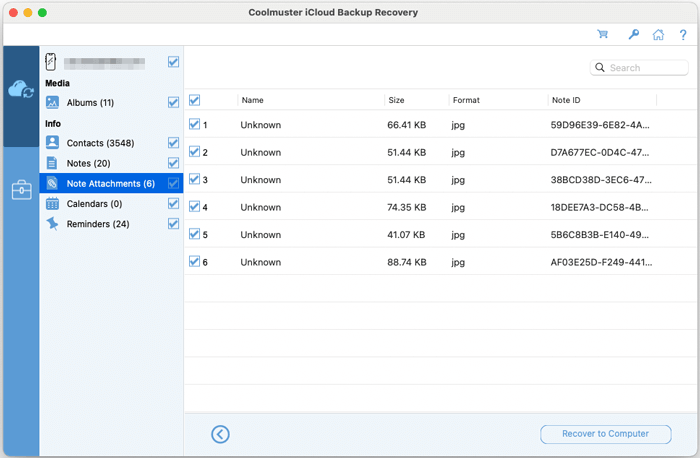Viewport: 700px width, 458px height.
Task: Open the shopping cart purchase icon
Action: [x=602, y=34]
